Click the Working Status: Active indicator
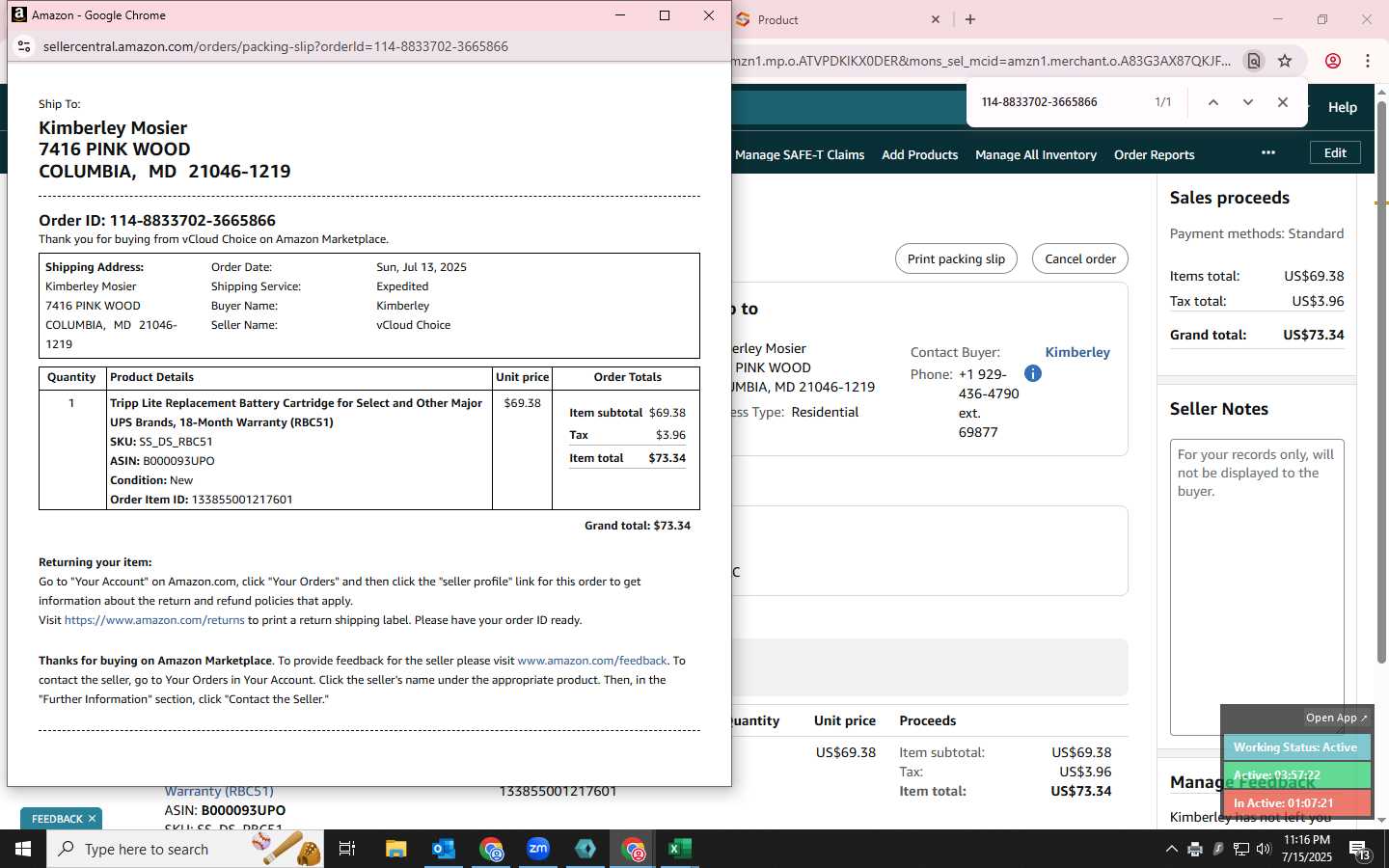 click(1295, 747)
